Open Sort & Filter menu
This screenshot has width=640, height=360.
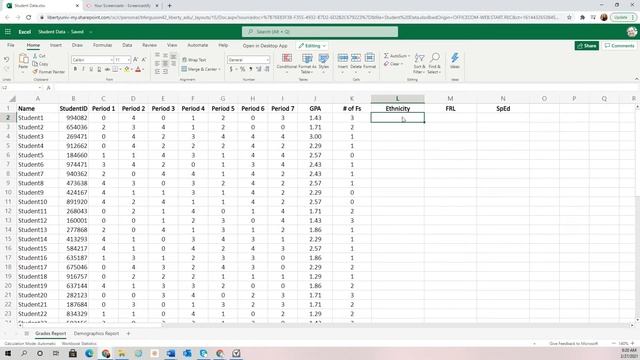coord(419,63)
